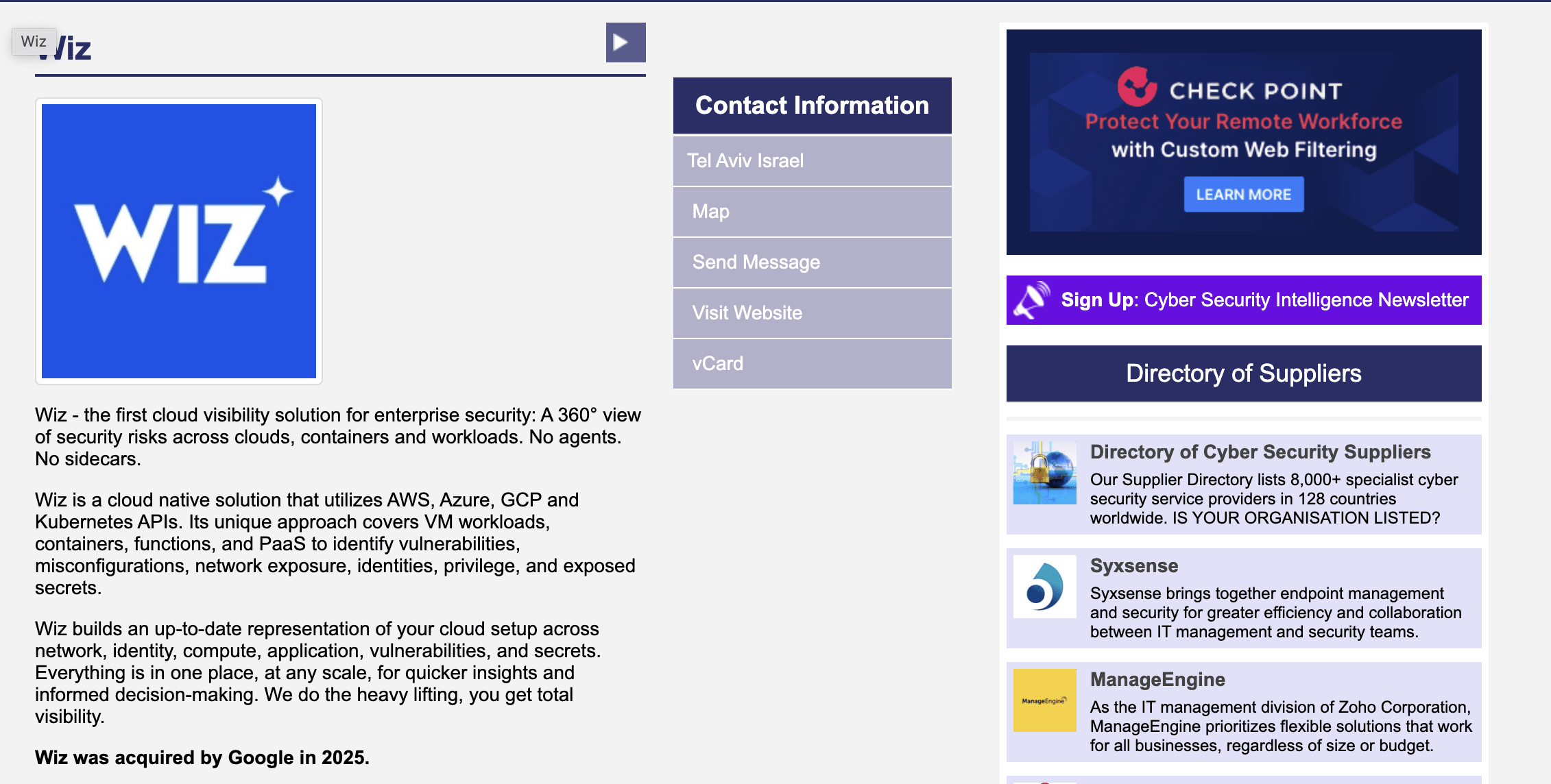The image size is (1551, 784).
Task: Click Send Message under Contact Information
Action: tap(755, 262)
